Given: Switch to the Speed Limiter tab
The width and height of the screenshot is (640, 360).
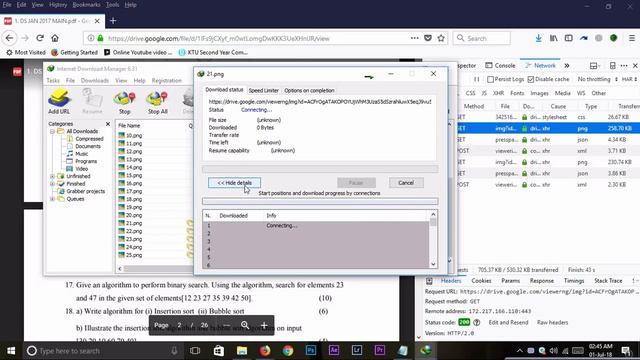Looking at the screenshot, I should pyautogui.click(x=264, y=90).
